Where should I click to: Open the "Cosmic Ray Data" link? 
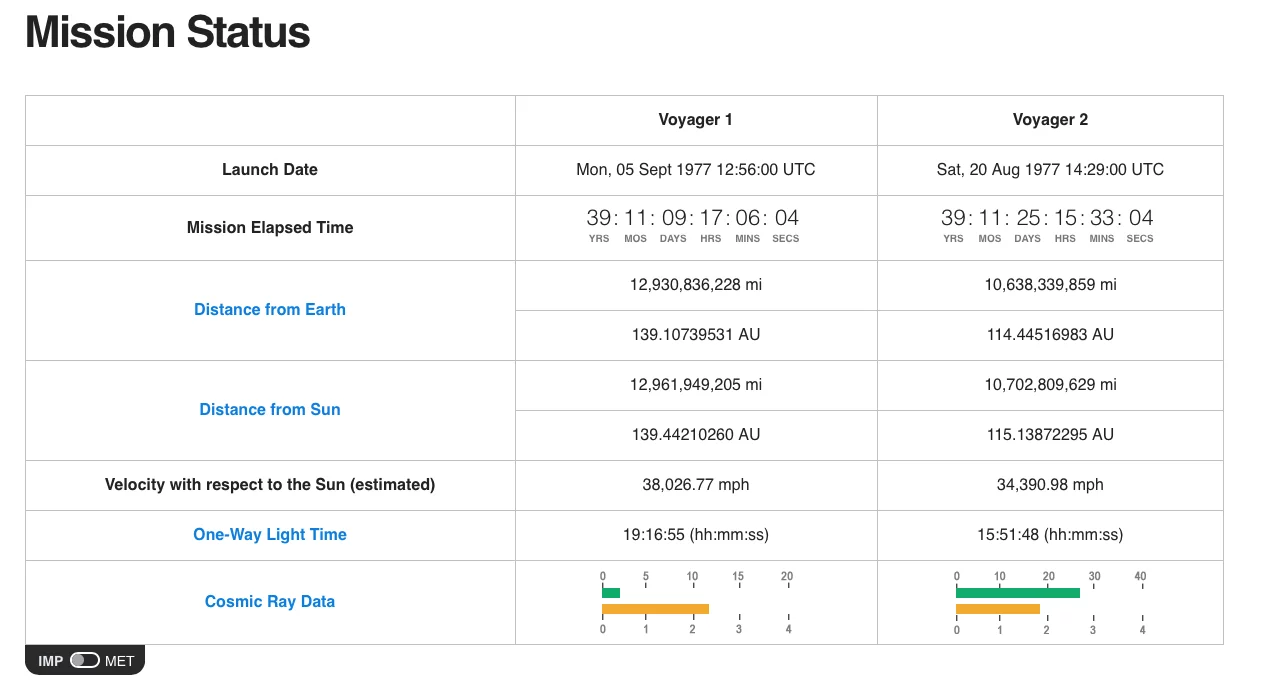(x=270, y=602)
